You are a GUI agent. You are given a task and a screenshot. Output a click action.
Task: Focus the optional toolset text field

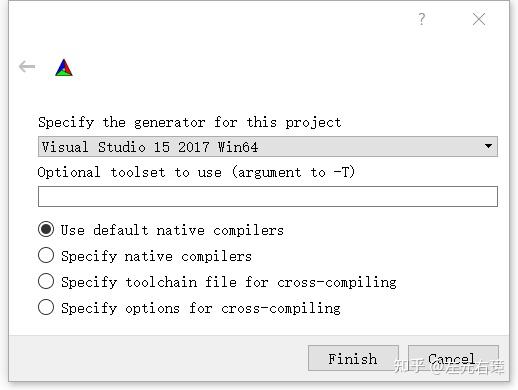[268, 197]
